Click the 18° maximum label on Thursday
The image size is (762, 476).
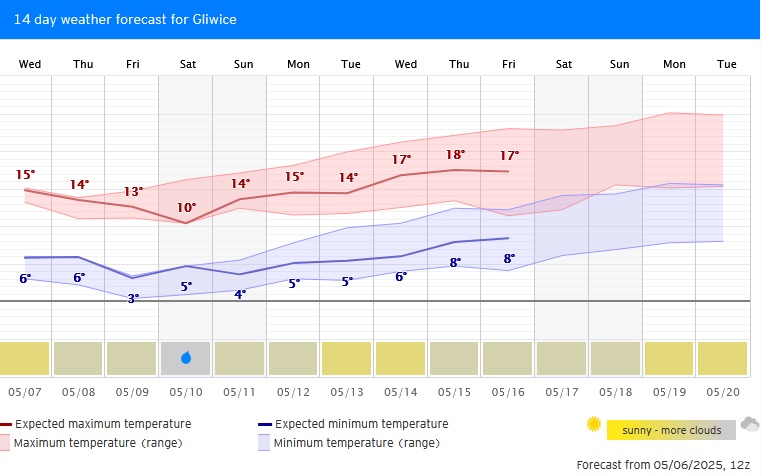[455, 155]
